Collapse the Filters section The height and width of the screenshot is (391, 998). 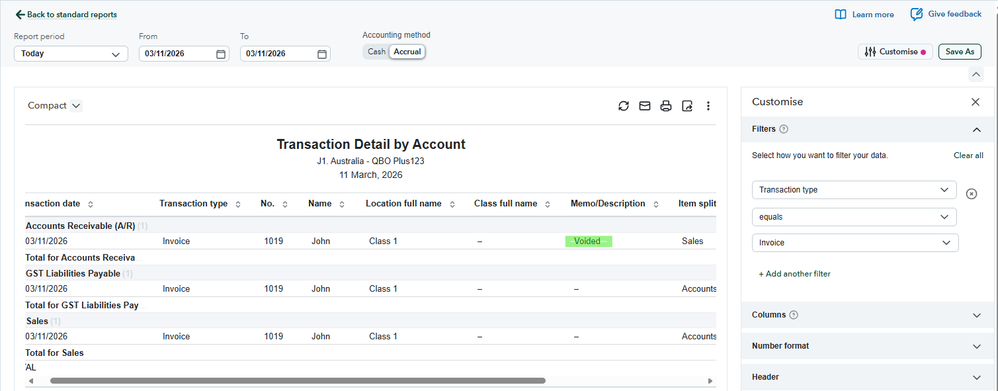coord(977,129)
